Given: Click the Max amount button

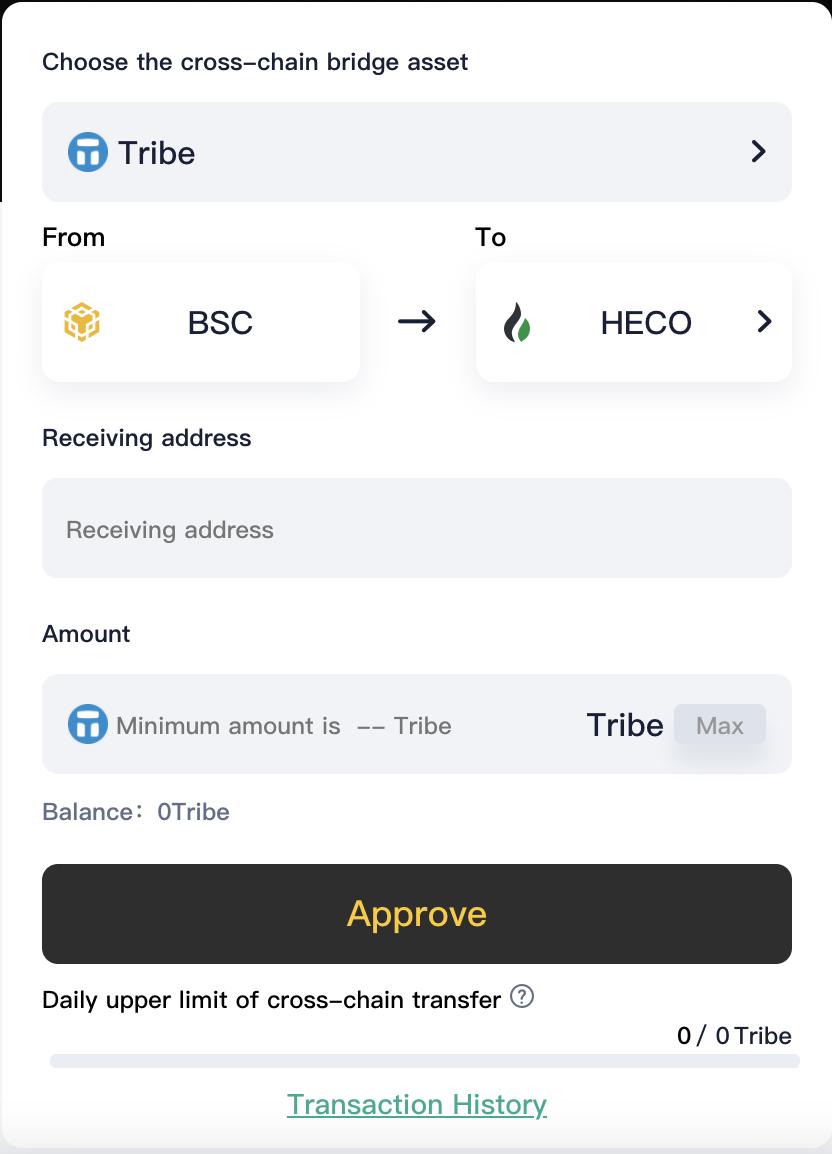Looking at the screenshot, I should tap(720, 725).
